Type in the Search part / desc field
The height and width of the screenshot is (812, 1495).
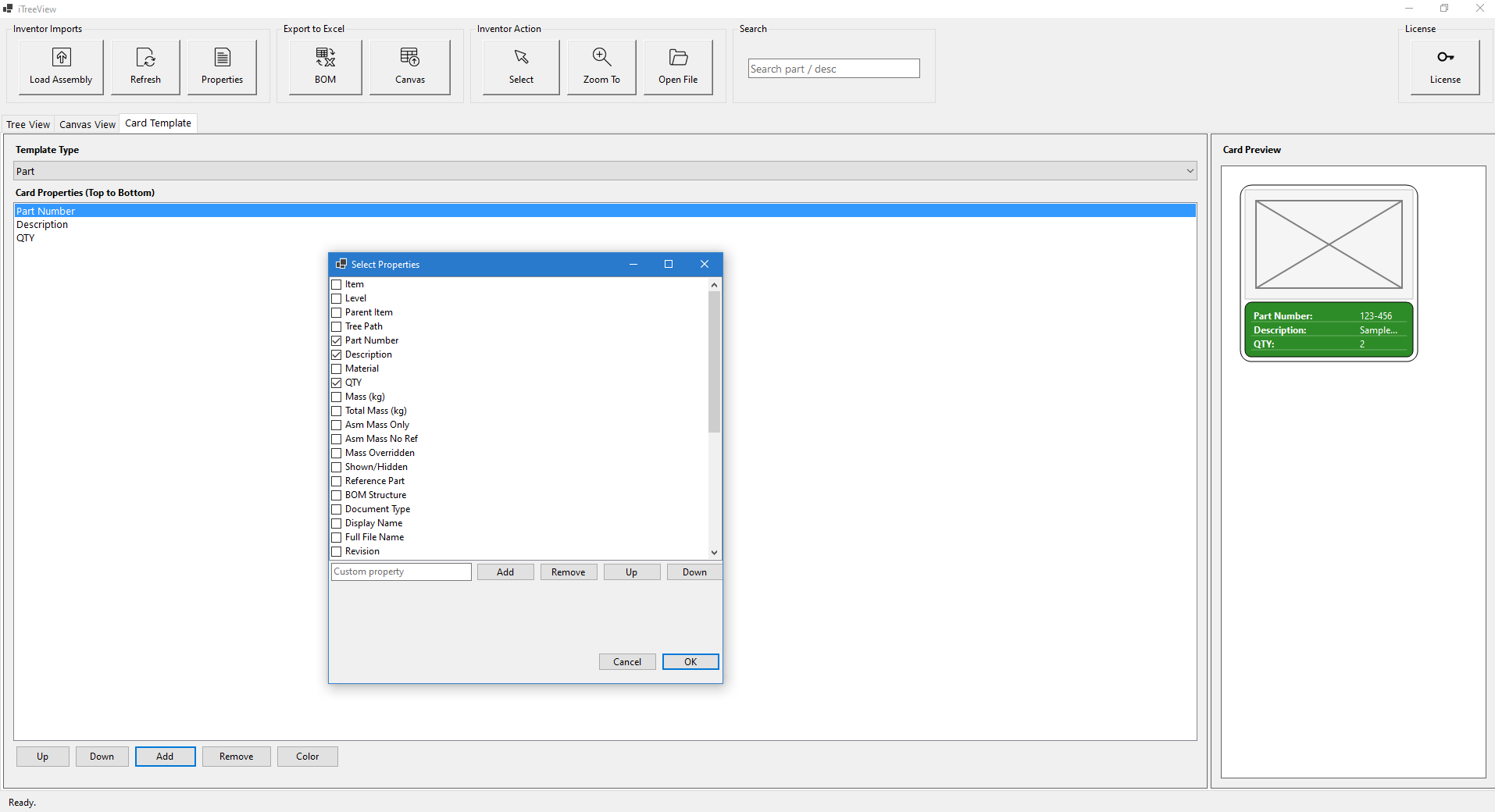pyautogui.click(x=833, y=68)
